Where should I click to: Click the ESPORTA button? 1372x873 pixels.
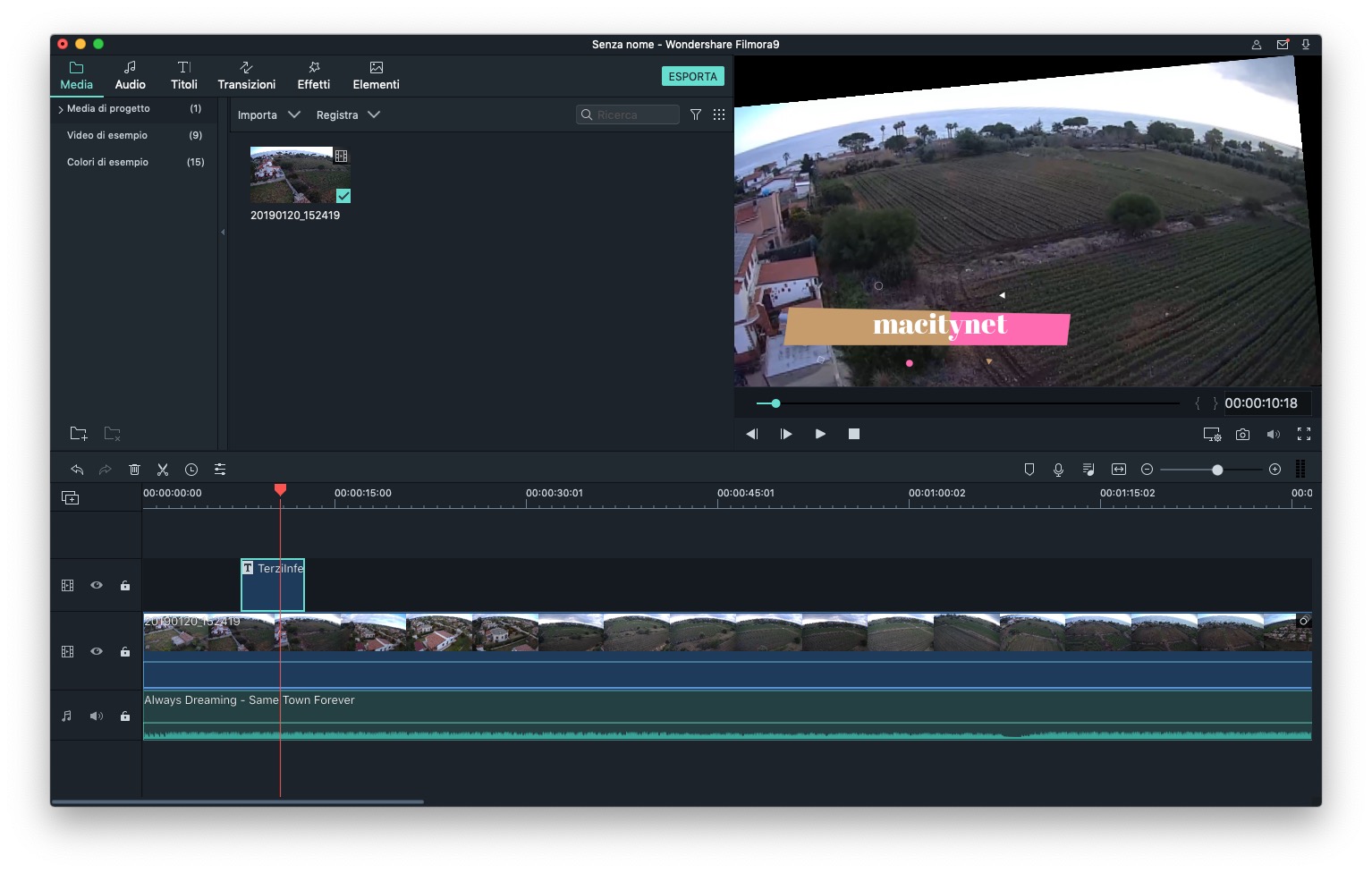[692, 77]
